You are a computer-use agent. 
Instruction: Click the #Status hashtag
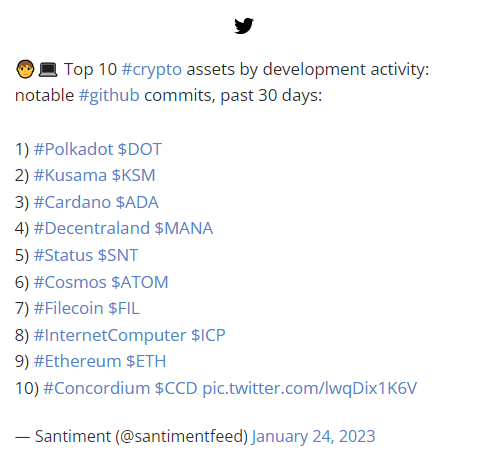63,255
